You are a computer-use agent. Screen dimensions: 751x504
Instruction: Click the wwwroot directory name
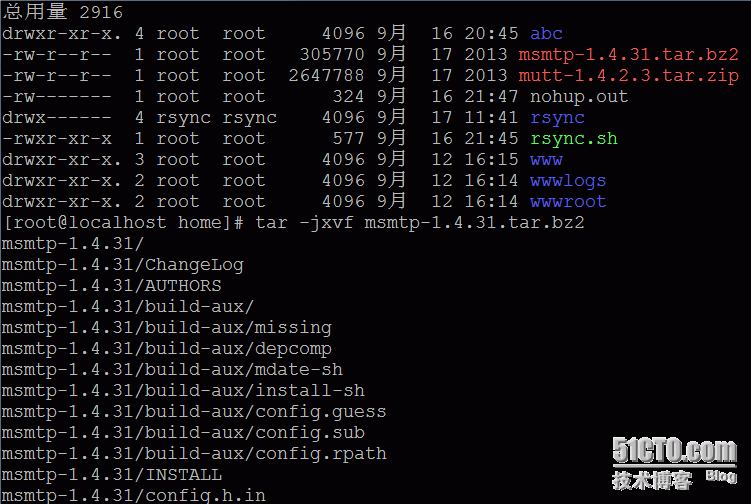(568, 202)
